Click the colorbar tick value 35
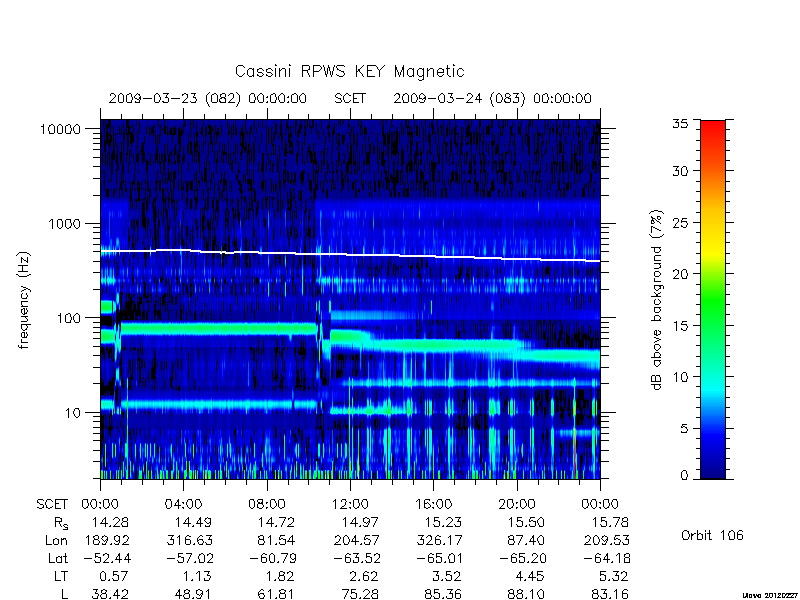This screenshot has width=800, height=600. pyautogui.click(x=681, y=124)
